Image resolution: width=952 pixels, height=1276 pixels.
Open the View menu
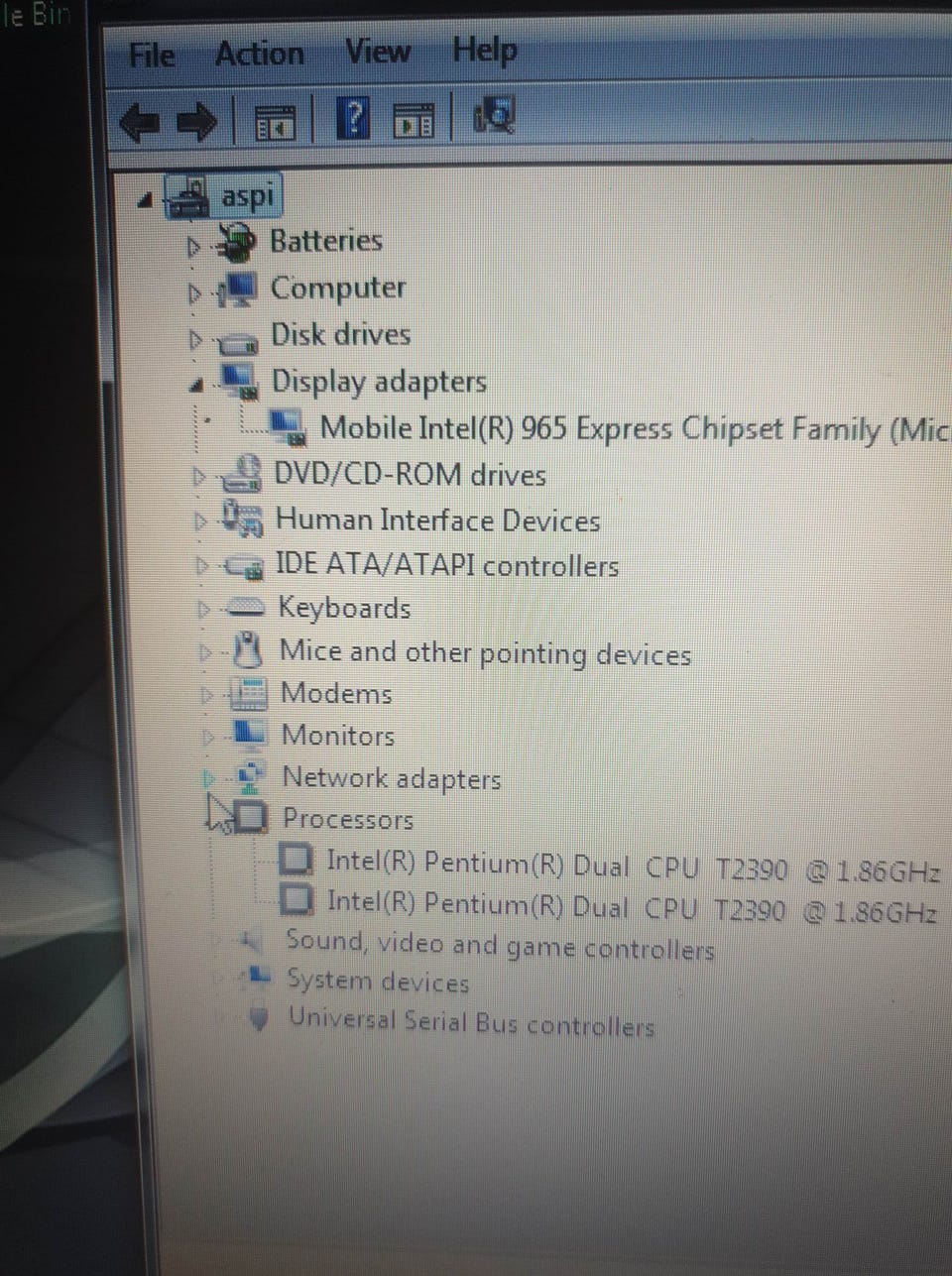point(377,51)
